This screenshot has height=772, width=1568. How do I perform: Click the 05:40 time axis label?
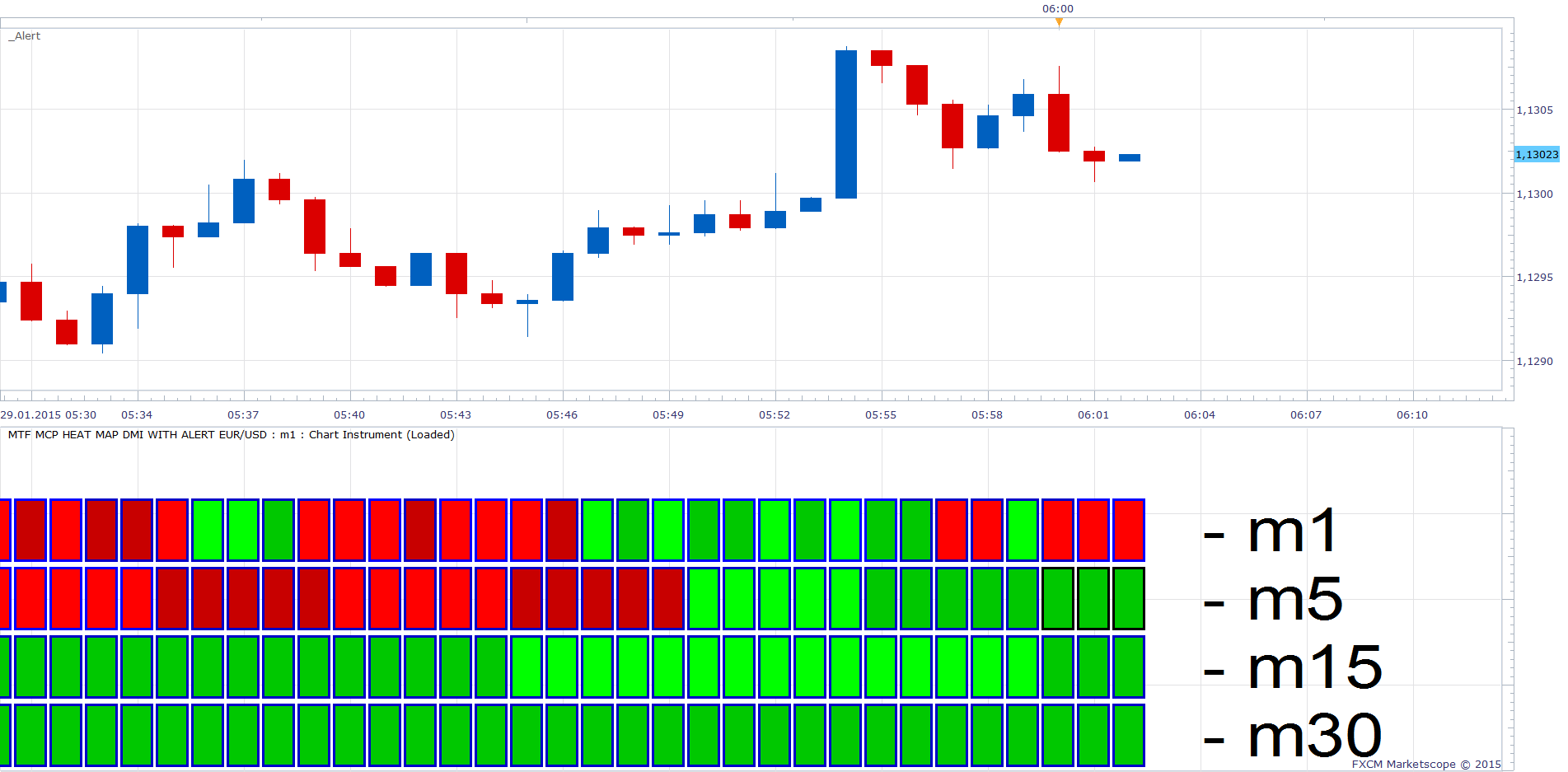tap(349, 414)
